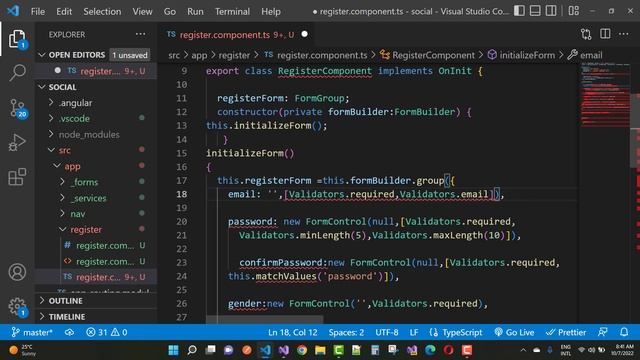Collapse the register folder
Screen dimensions: 640x360
point(96,229)
